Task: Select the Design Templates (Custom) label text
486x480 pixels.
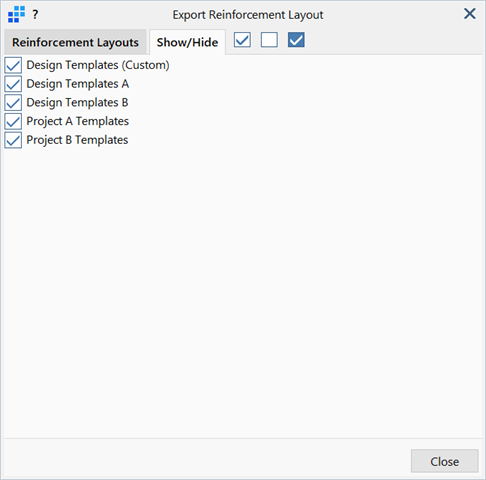Action: coord(98,65)
